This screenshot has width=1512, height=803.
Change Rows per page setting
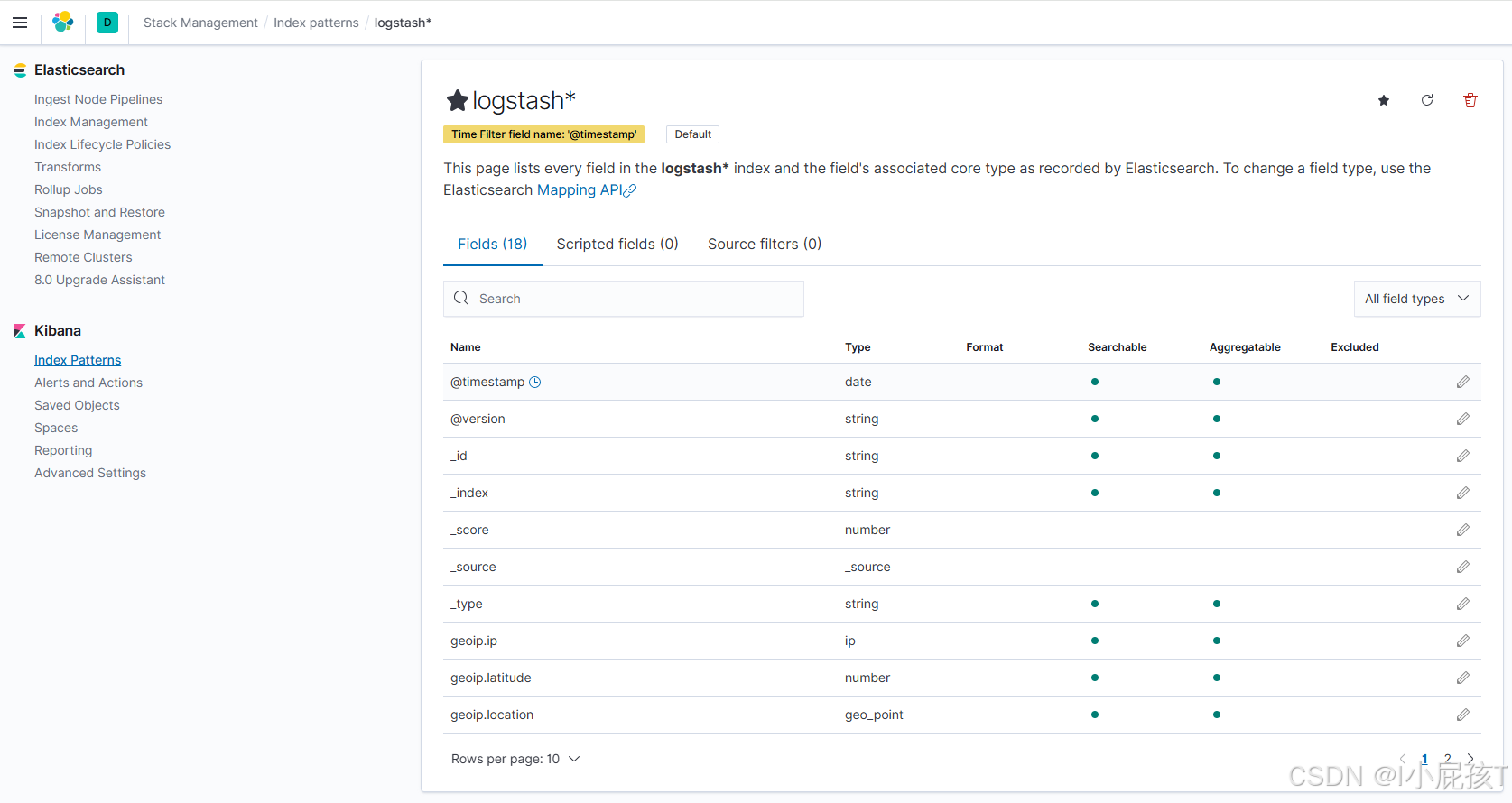pos(515,759)
